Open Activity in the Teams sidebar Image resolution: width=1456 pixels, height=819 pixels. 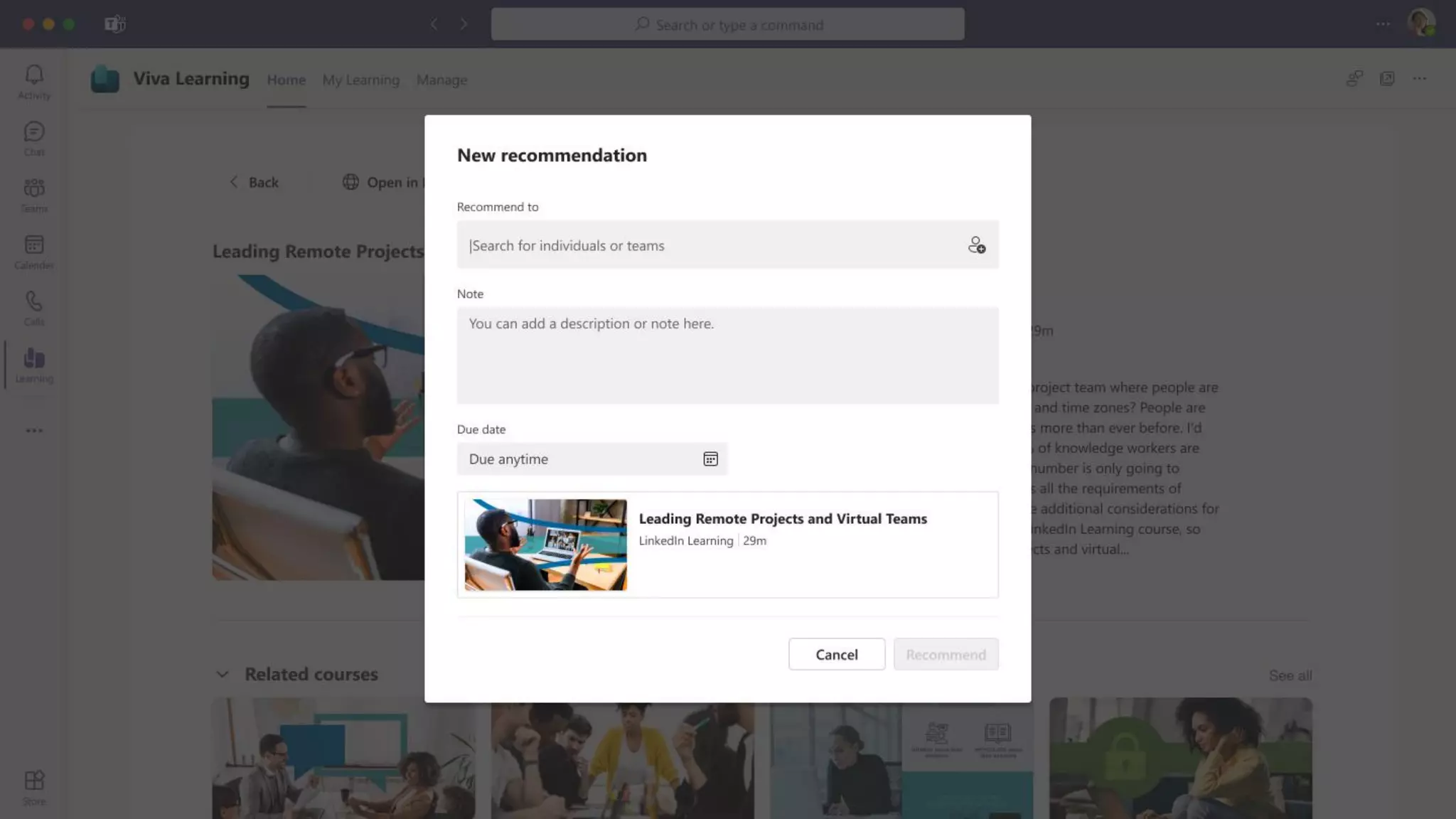click(34, 82)
